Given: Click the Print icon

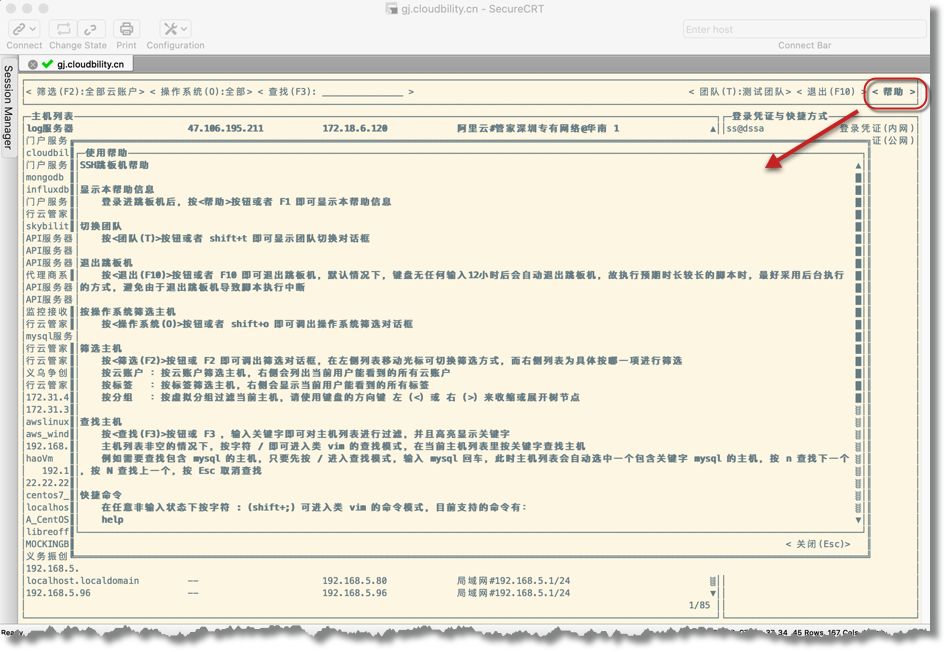Looking at the screenshot, I should pyautogui.click(x=126, y=29).
